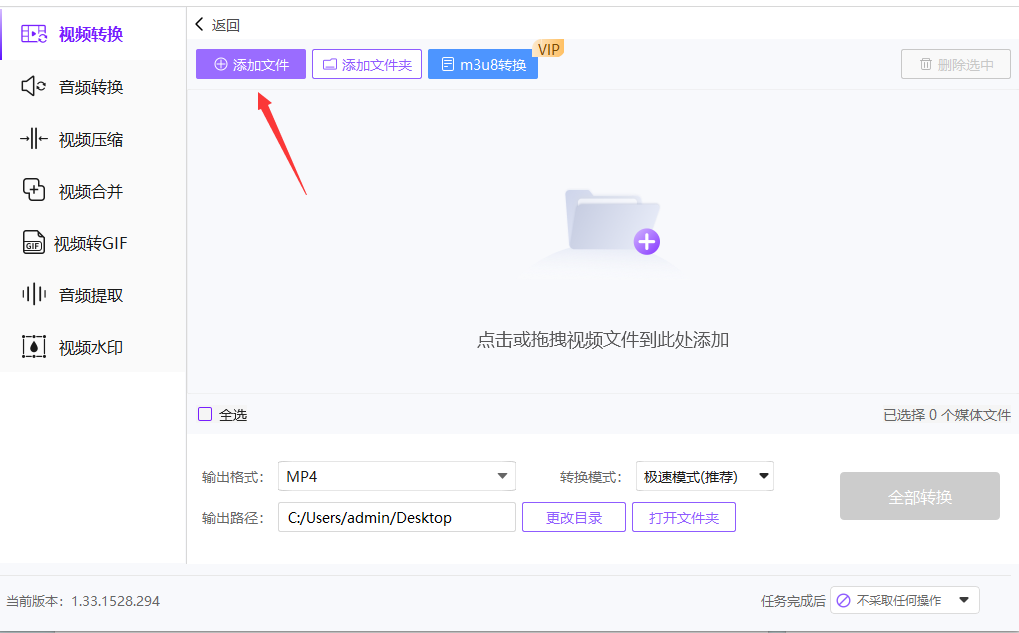Click the disabled 删除选中 button
The width and height of the screenshot is (1019, 633).
coord(956,64)
